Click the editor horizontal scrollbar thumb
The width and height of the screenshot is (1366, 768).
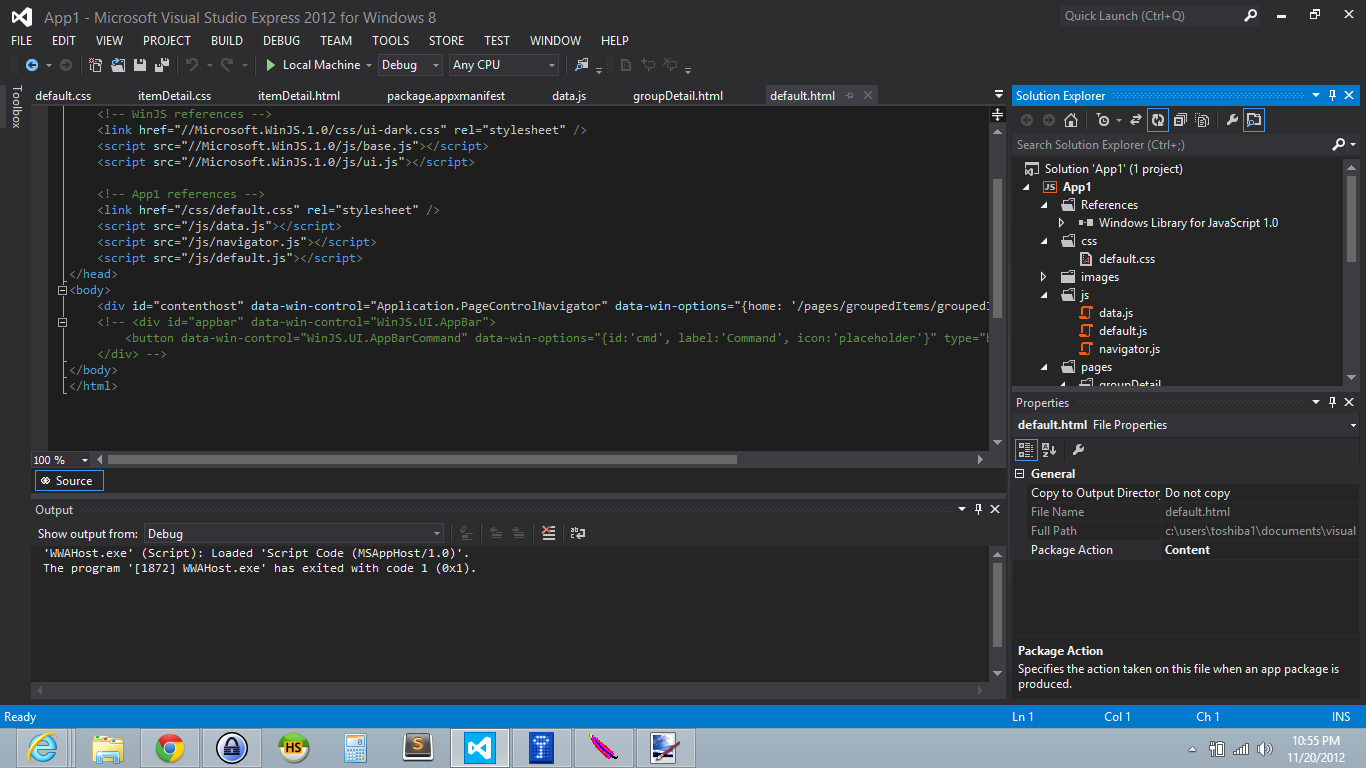[420, 460]
